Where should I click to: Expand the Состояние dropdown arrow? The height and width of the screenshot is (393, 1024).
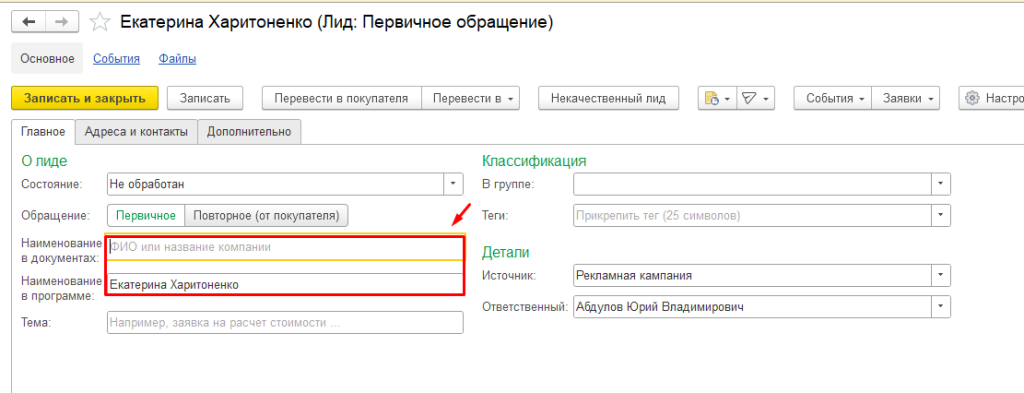[x=454, y=184]
